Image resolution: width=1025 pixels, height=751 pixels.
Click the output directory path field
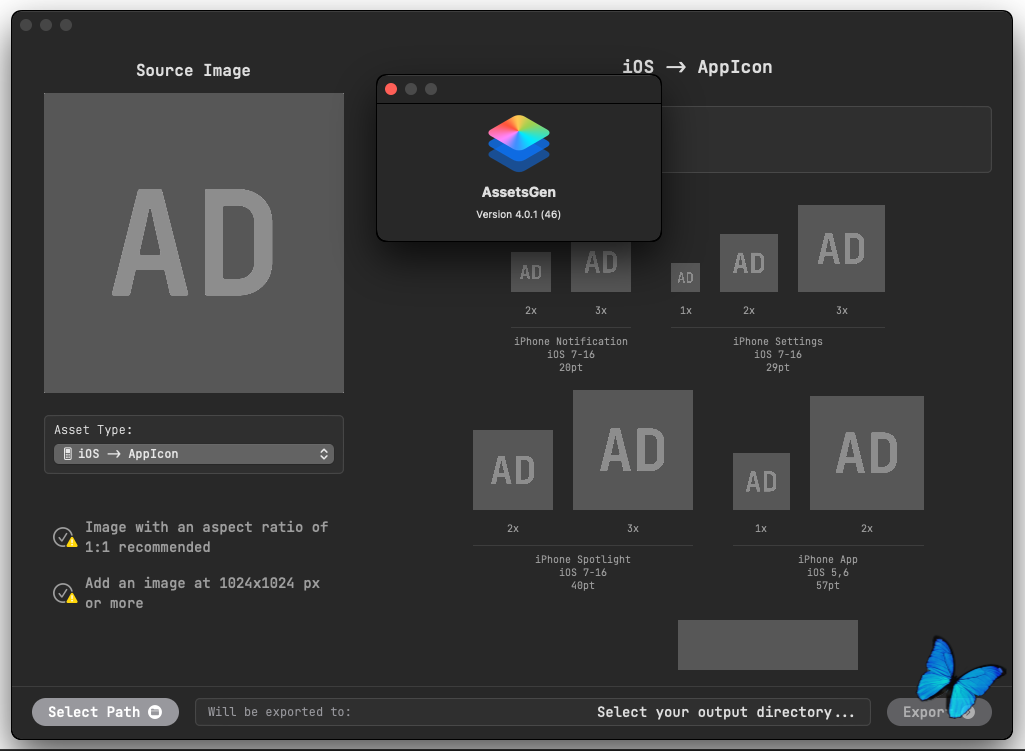532,712
